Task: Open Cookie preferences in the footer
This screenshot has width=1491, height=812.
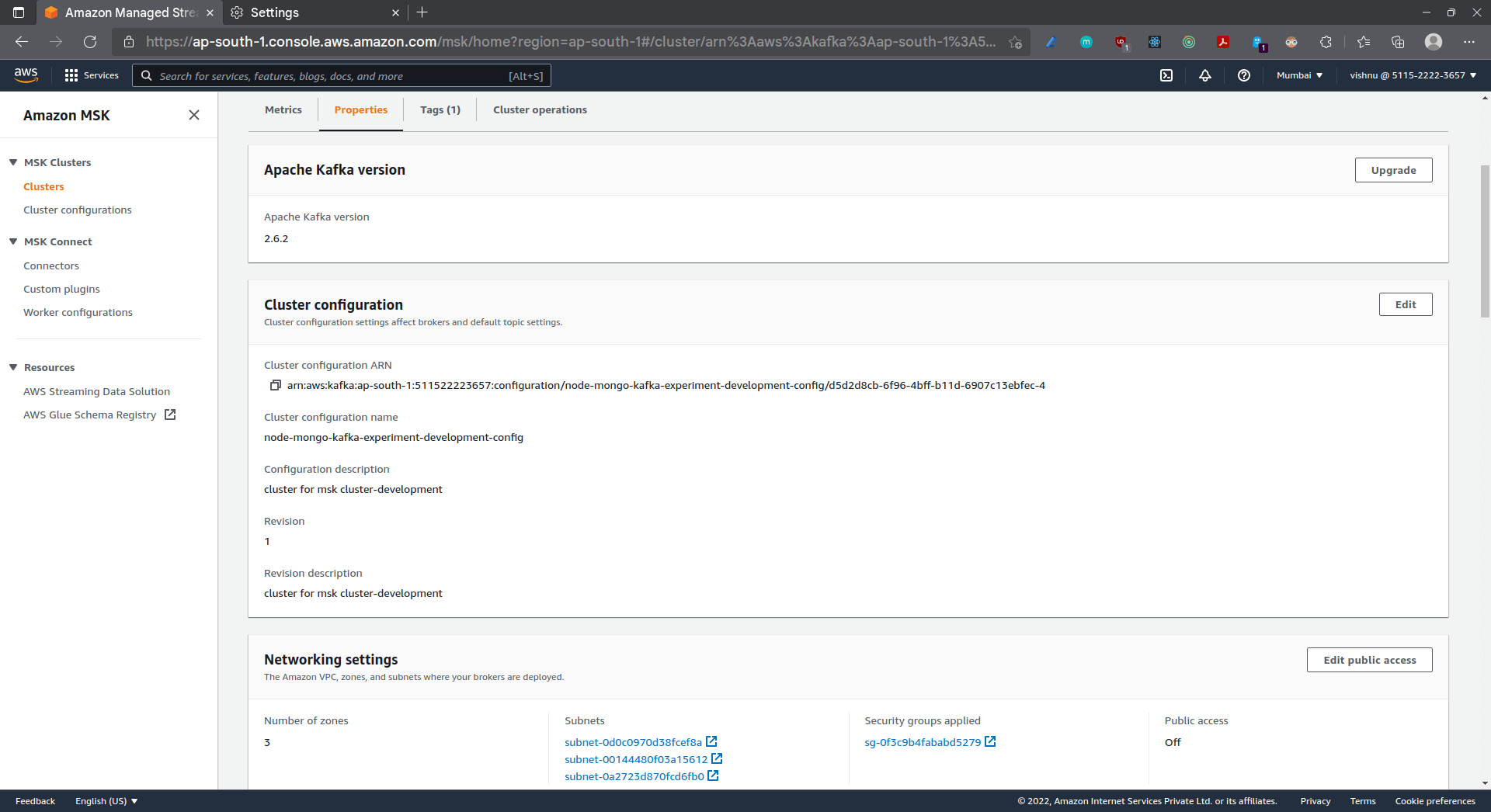Action: [1435, 801]
